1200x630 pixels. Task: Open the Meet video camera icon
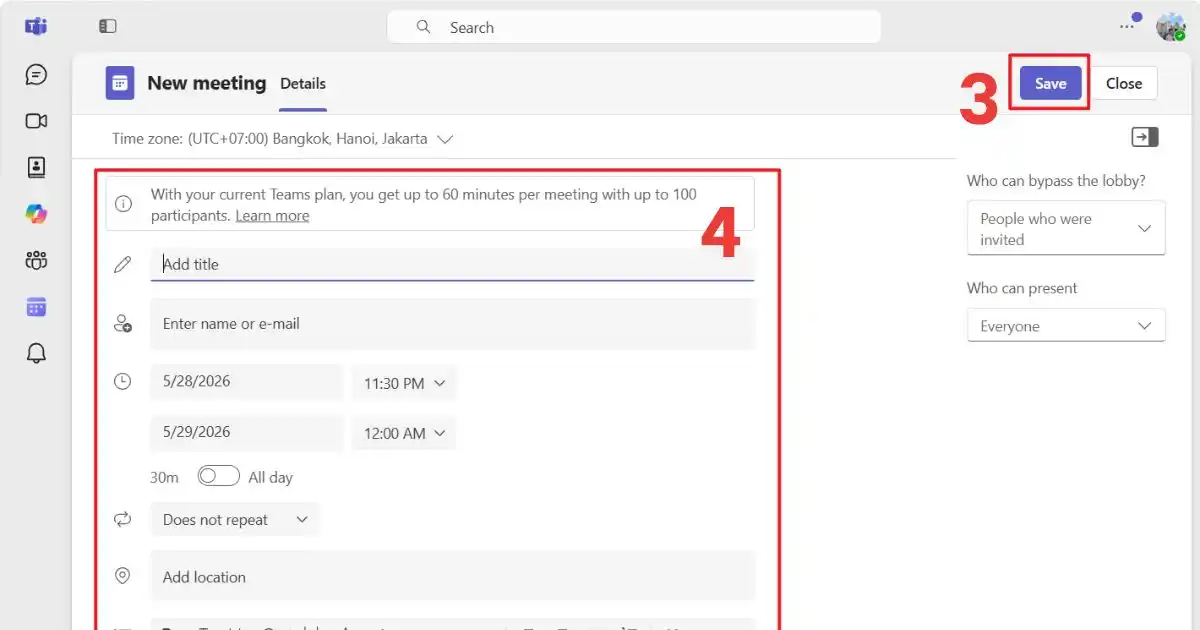(x=36, y=121)
